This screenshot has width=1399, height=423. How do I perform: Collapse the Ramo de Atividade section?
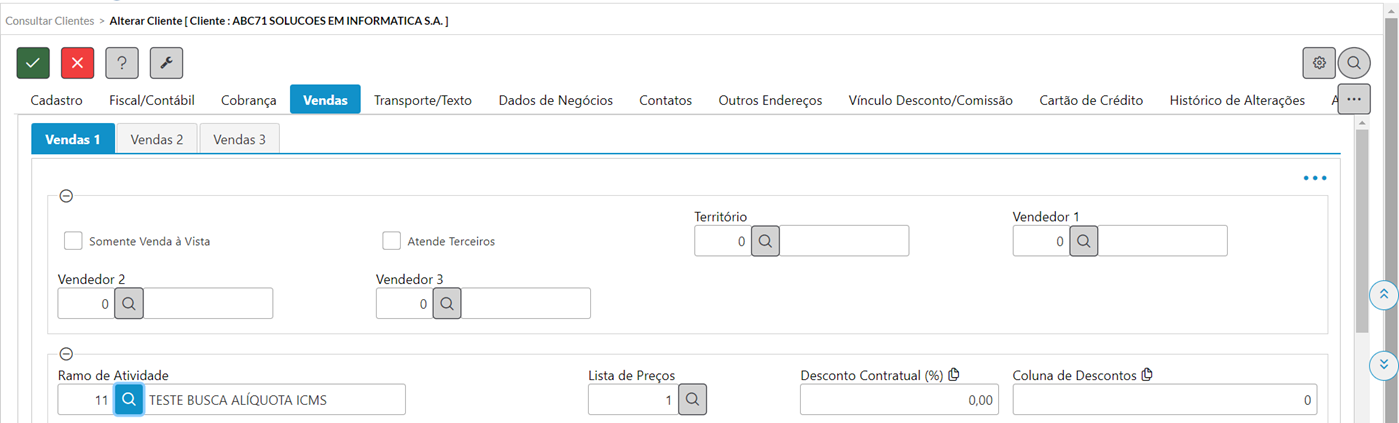pyautogui.click(x=67, y=354)
